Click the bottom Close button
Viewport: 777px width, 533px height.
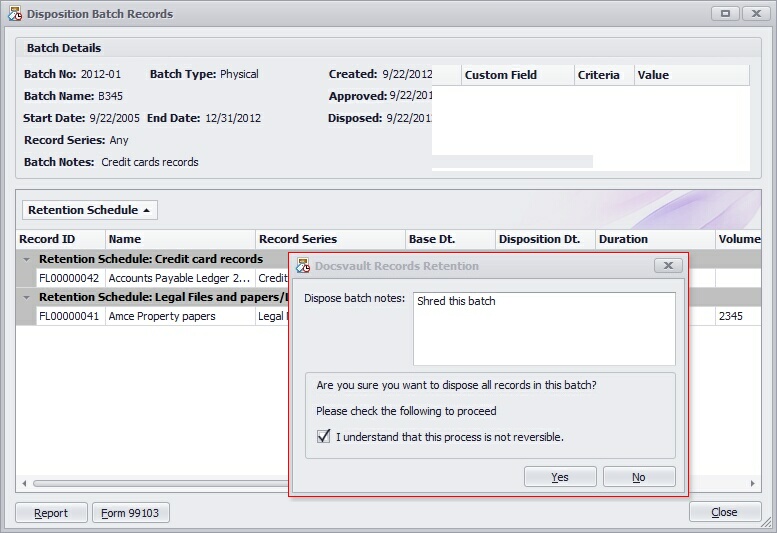pyautogui.click(x=724, y=512)
